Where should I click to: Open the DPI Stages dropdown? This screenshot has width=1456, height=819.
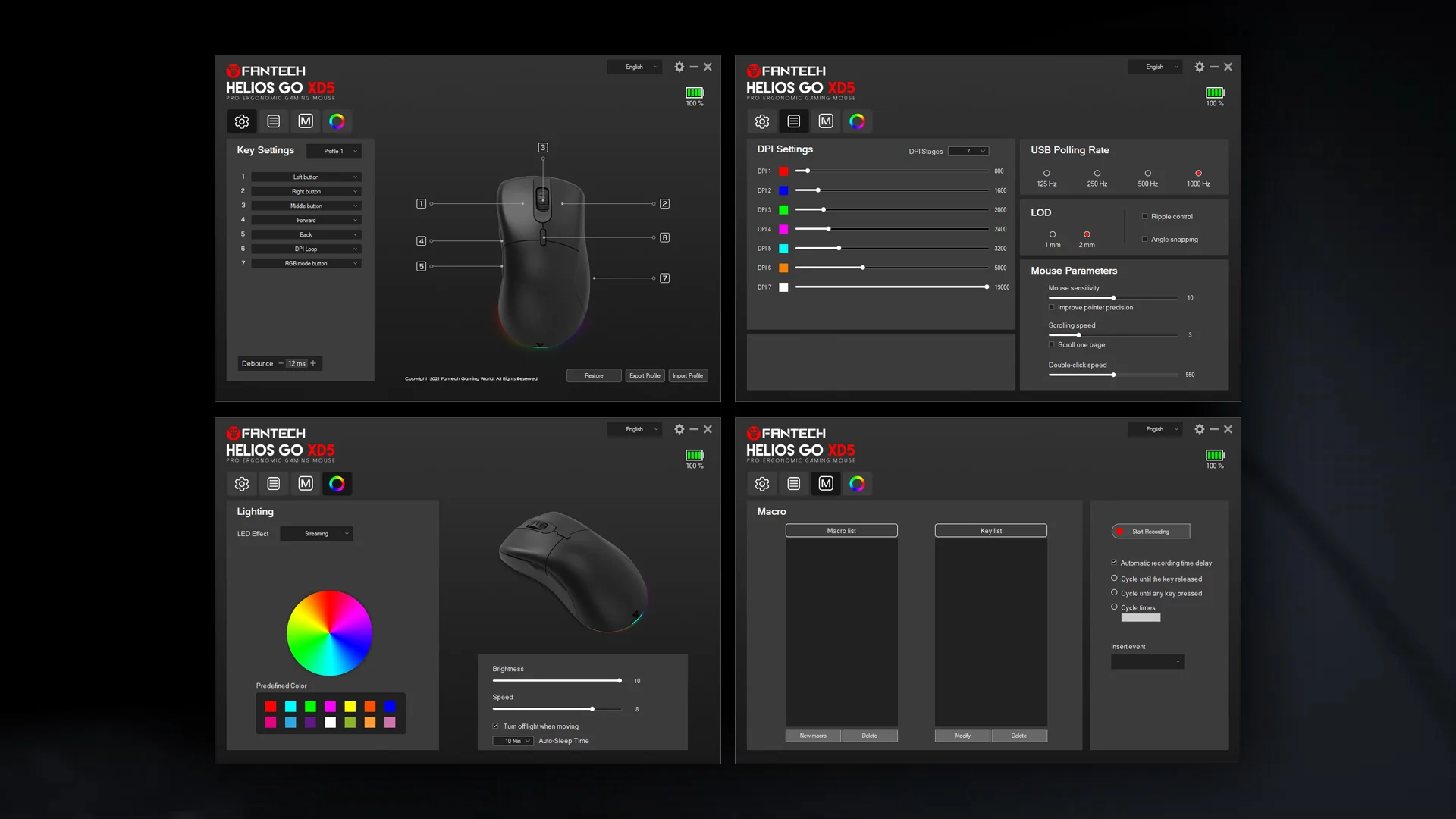pos(968,151)
